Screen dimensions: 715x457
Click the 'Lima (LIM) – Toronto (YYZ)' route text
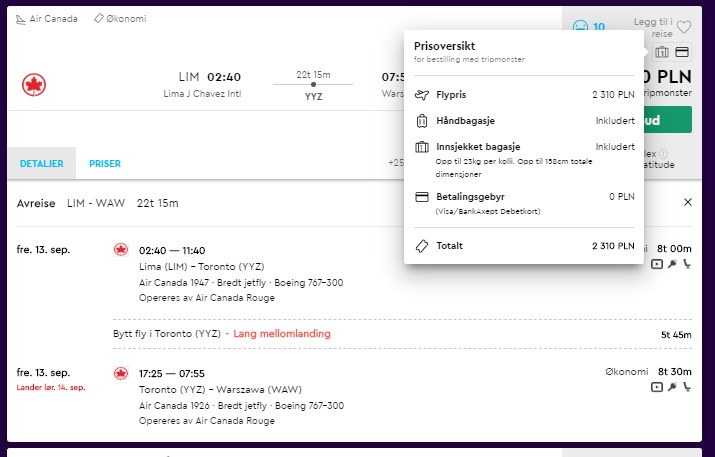[x=202, y=267]
